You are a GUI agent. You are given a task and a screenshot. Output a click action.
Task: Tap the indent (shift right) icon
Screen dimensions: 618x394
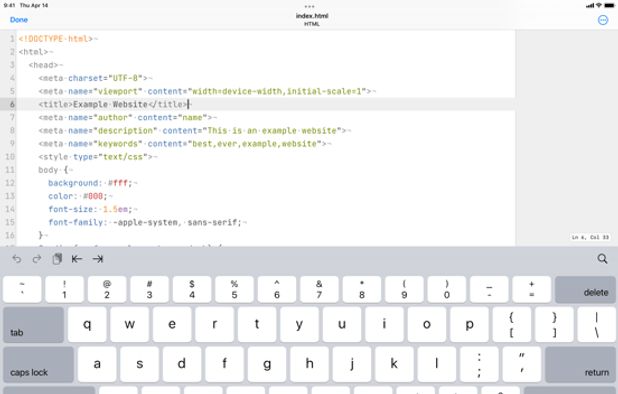tap(98, 259)
